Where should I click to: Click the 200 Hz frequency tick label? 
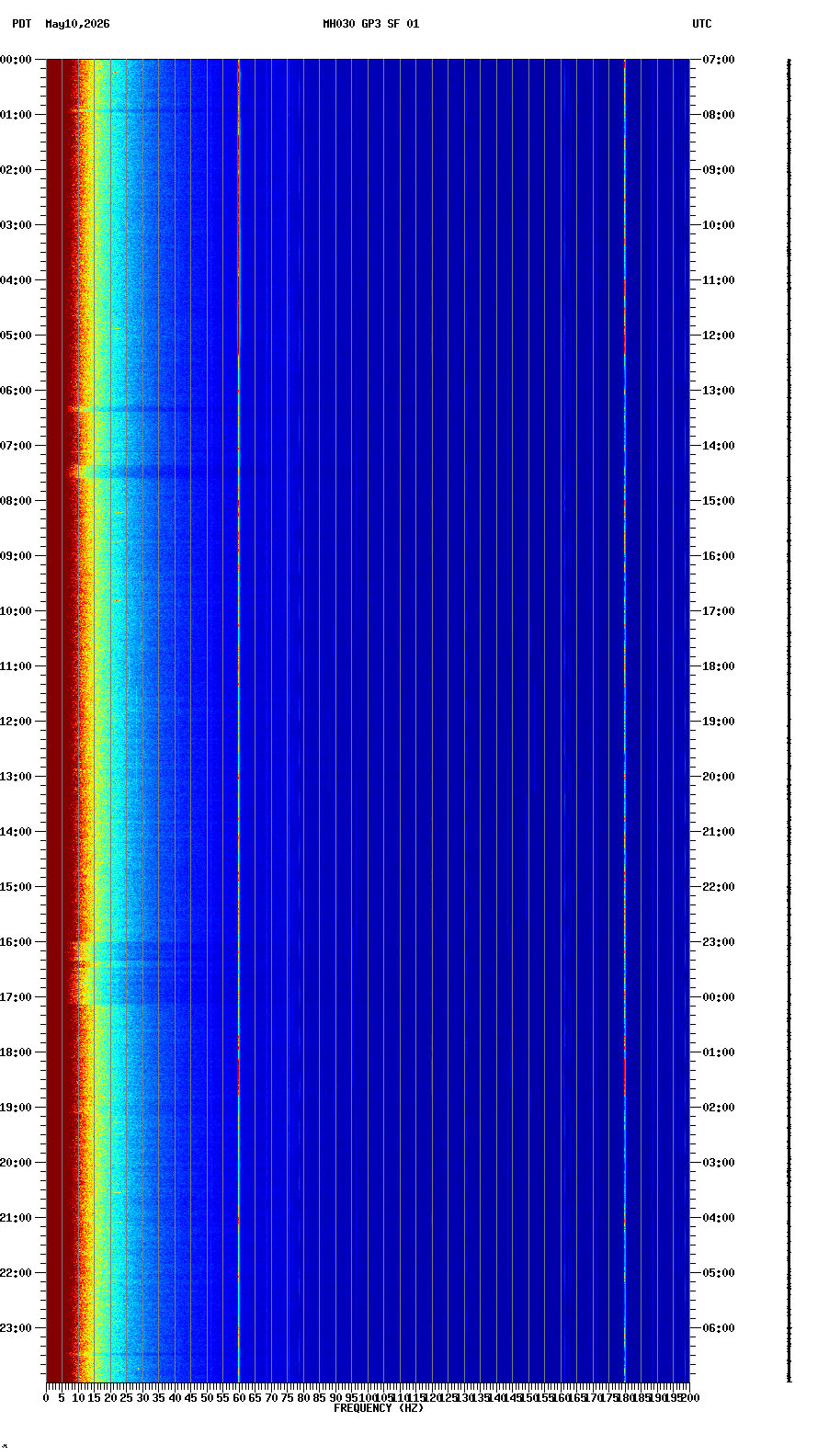coord(690,1398)
